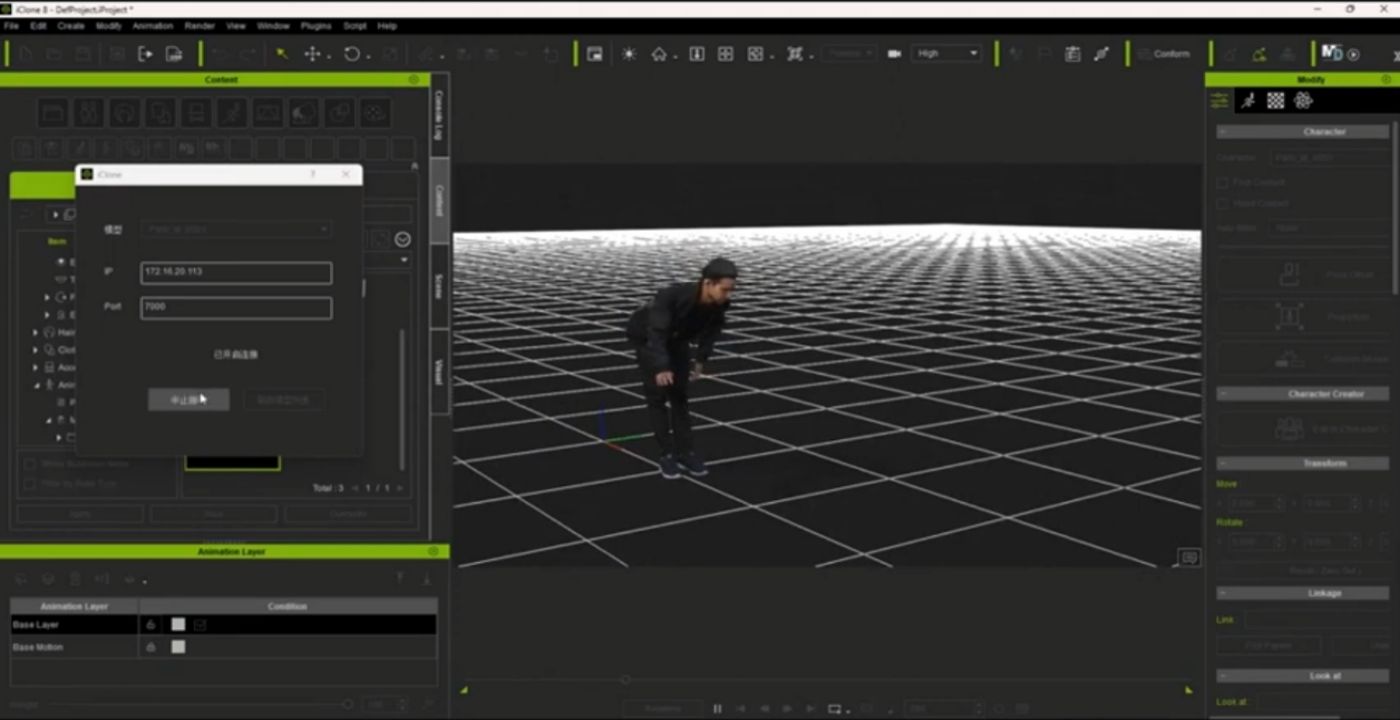Activate the Rotate object tool
The image size is (1400, 720).
point(351,54)
